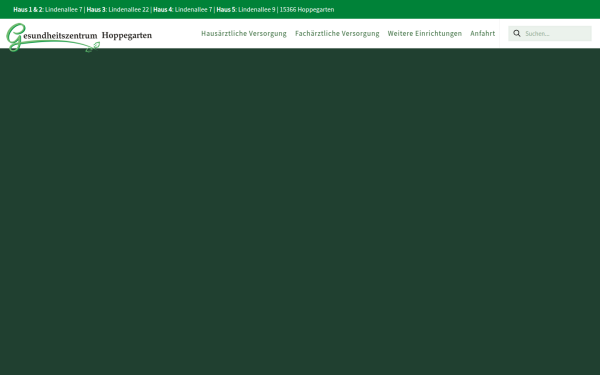Select 'Haus 1 & 2: Lindenallee 7' address text
The image size is (600, 375).
[48, 10]
